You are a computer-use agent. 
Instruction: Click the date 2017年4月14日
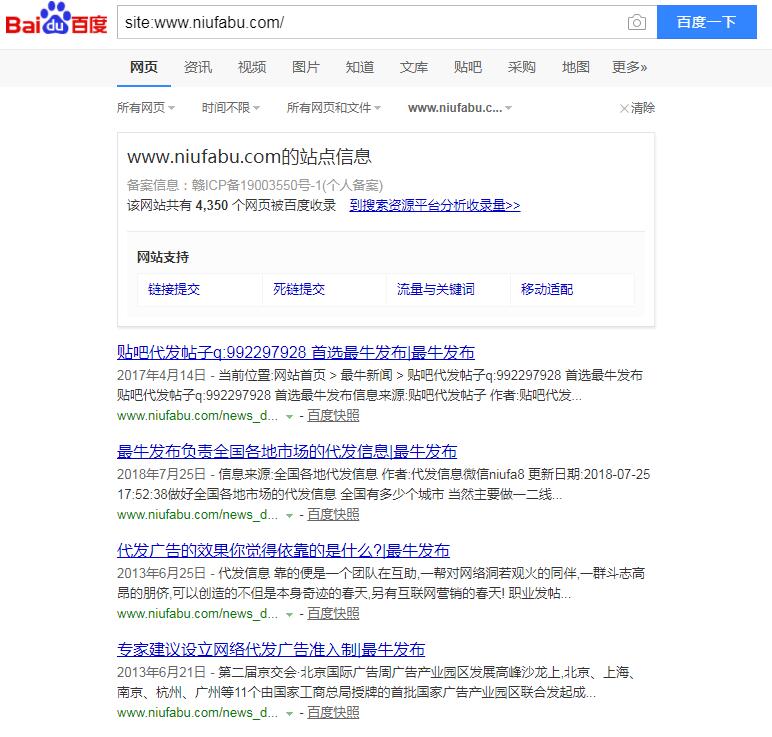pos(161,375)
